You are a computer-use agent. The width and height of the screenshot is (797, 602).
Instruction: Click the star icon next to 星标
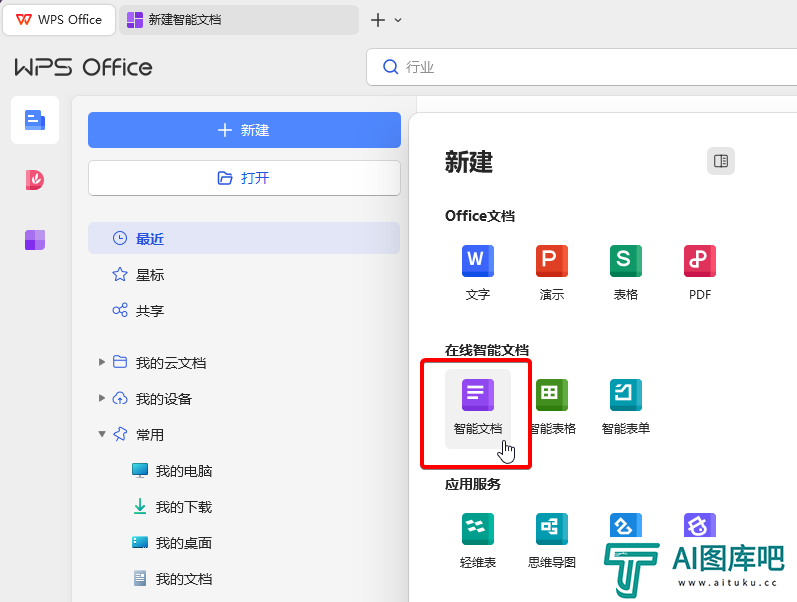[120, 275]
